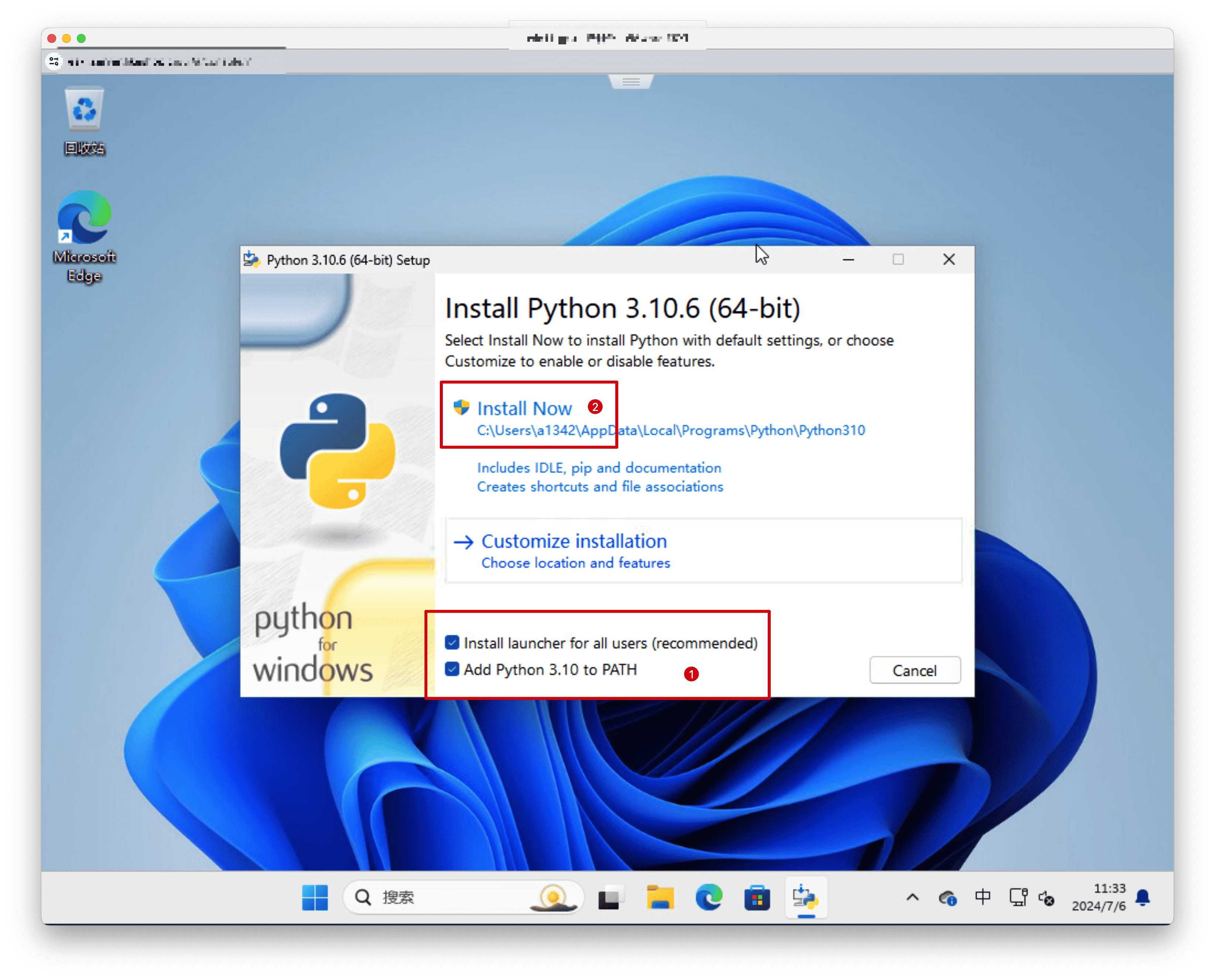The height and width of the screenshot is (980, 1215).
Task: Click the macOS red close window button
Action: [52, 38]
